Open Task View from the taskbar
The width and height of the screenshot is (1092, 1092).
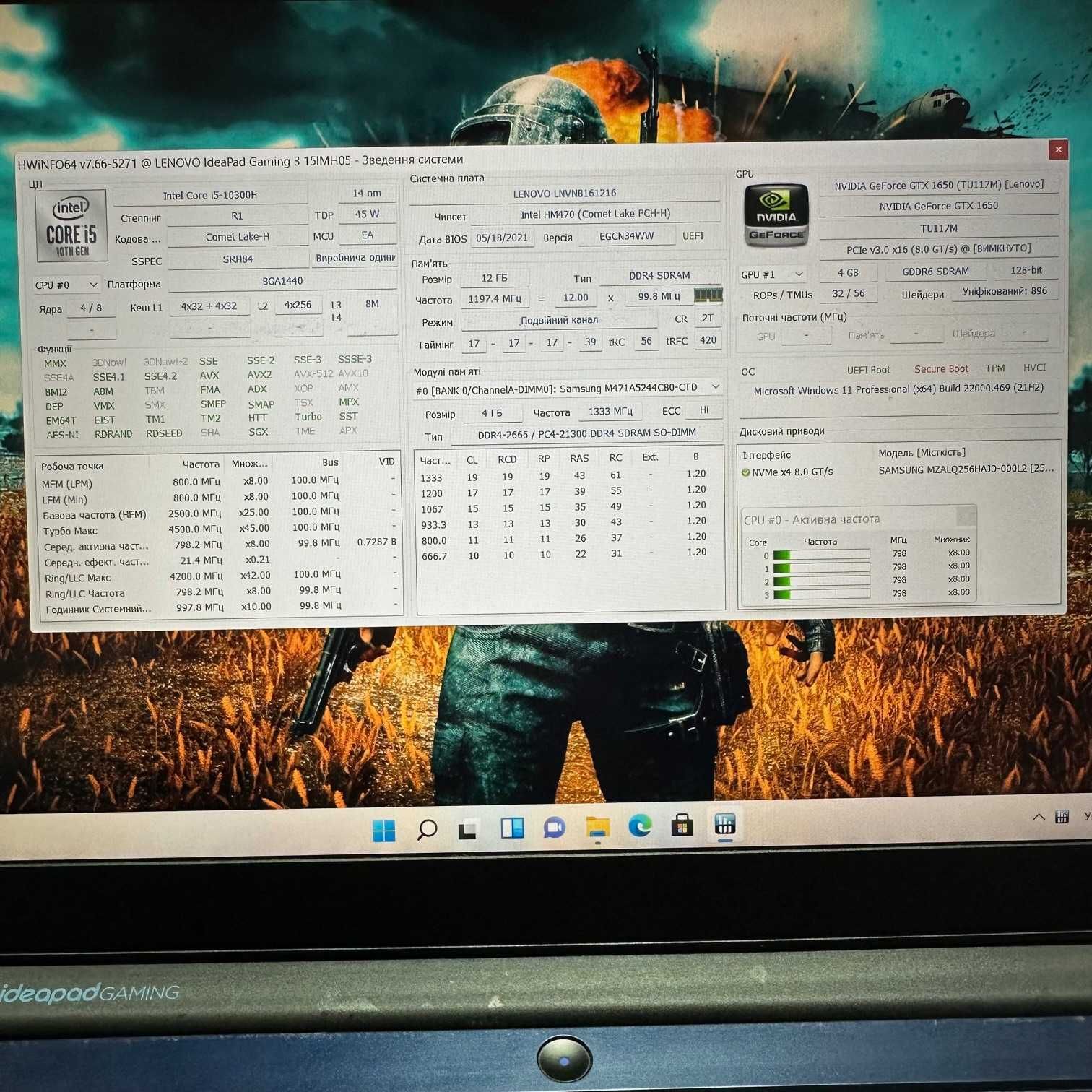point(468,830)
